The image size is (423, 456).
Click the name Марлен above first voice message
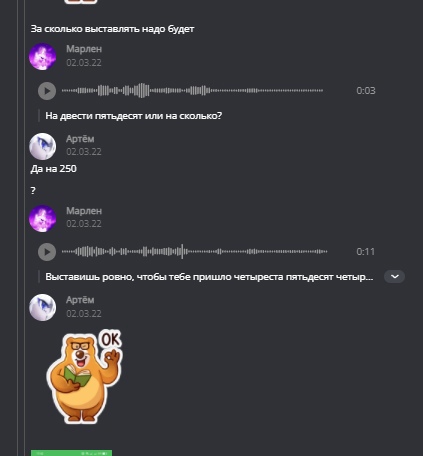(84, 49)
